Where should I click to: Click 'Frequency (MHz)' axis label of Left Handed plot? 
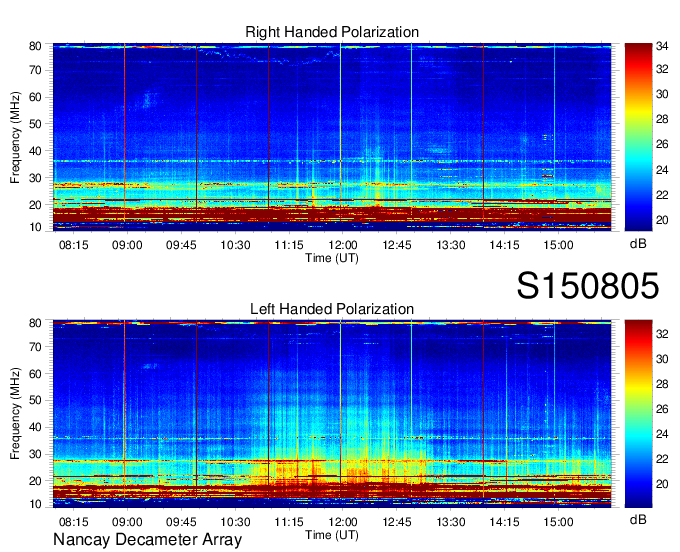coord(15,414)
